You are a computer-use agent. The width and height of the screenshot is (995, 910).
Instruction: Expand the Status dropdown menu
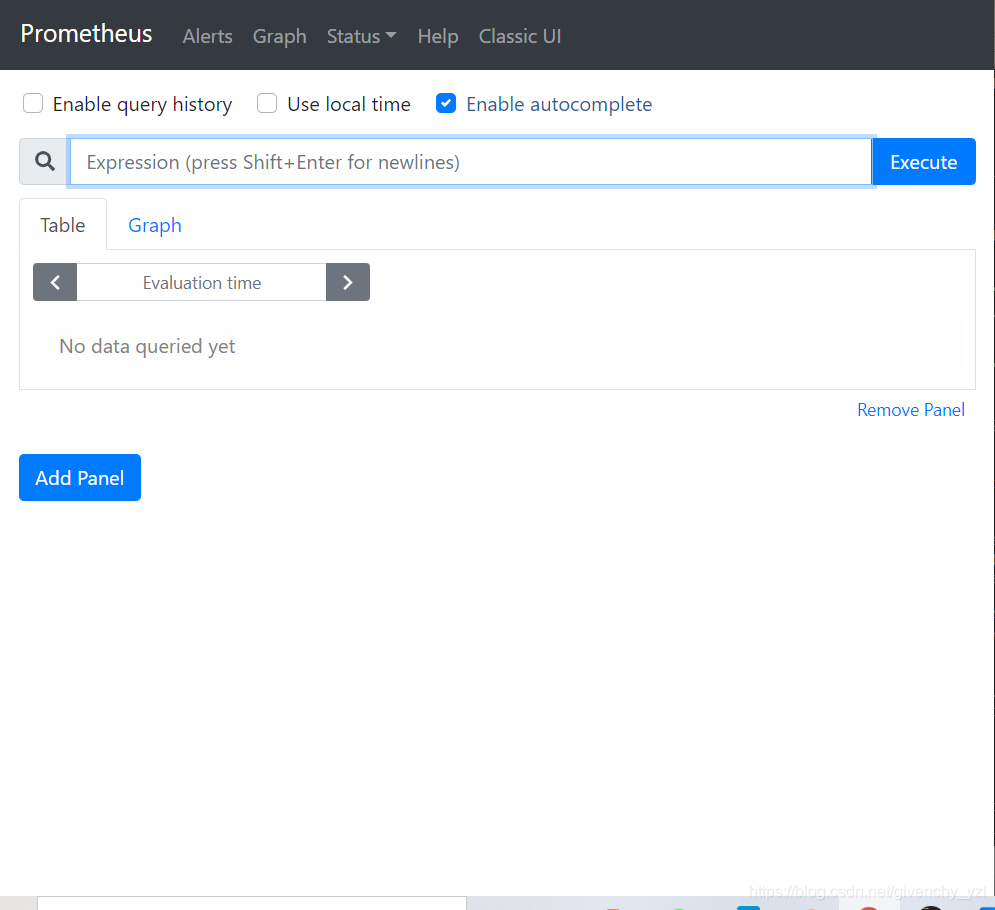(361, 36)
